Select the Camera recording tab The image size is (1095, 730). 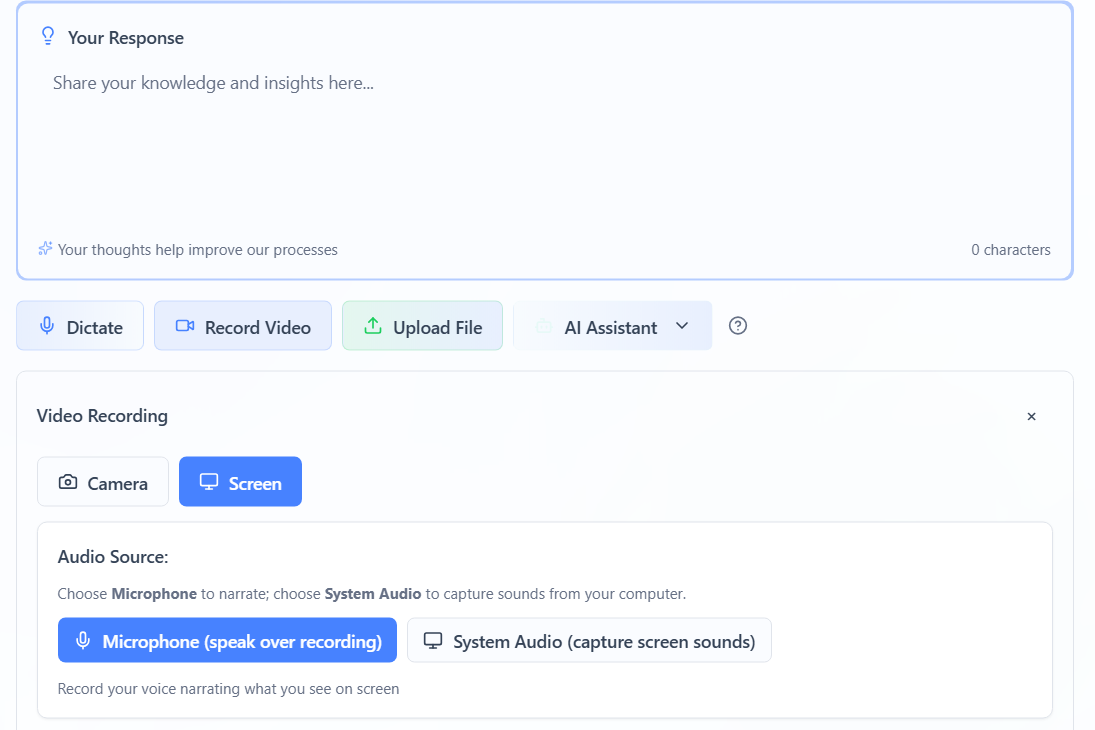[103, 481]
